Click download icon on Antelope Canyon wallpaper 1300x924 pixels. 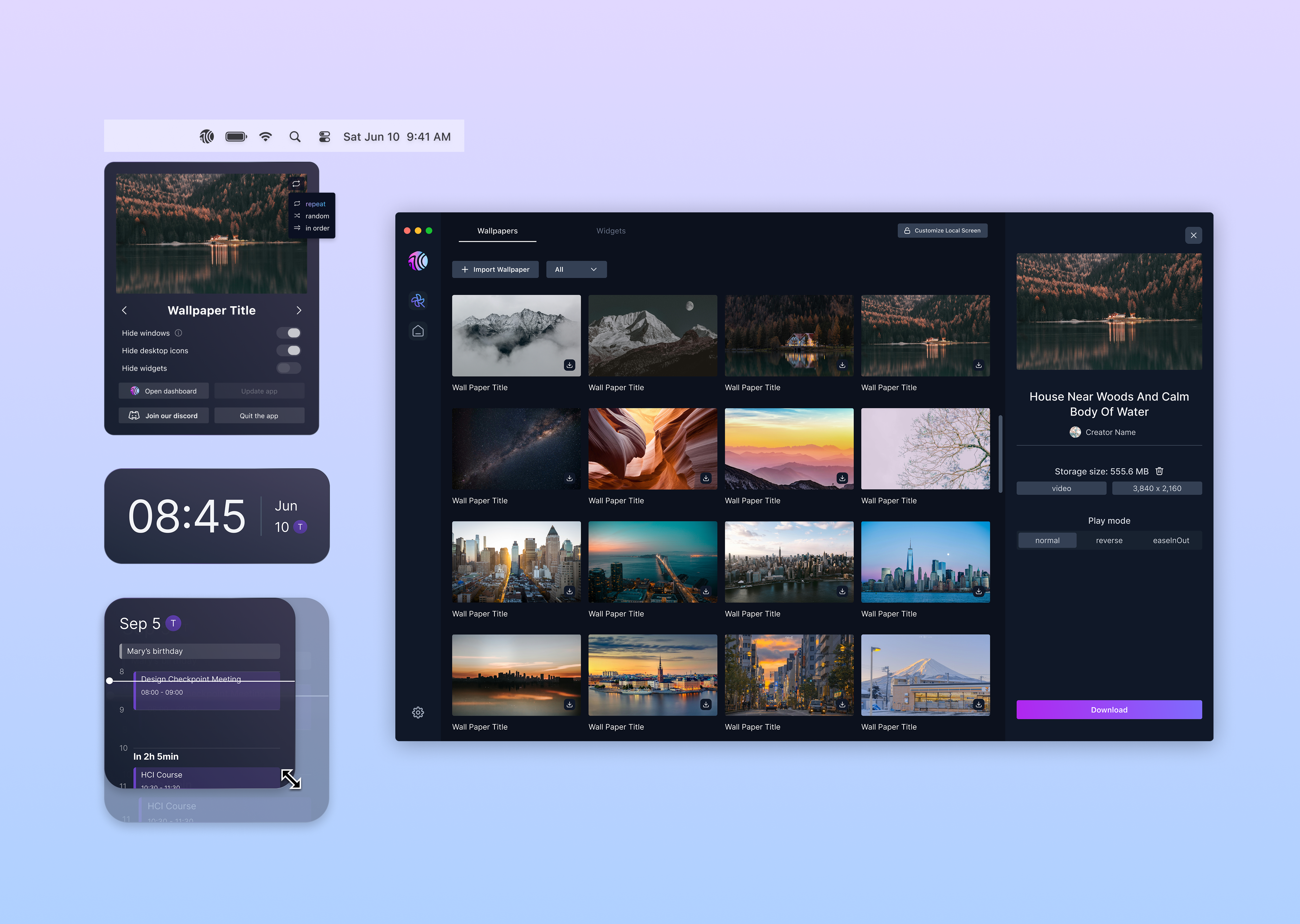coord(706,478)
